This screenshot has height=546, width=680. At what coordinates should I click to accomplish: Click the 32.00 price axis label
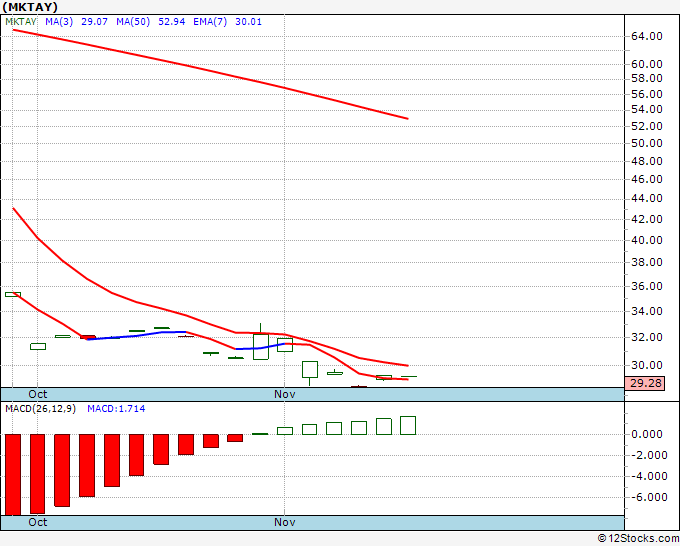(647, 337)
